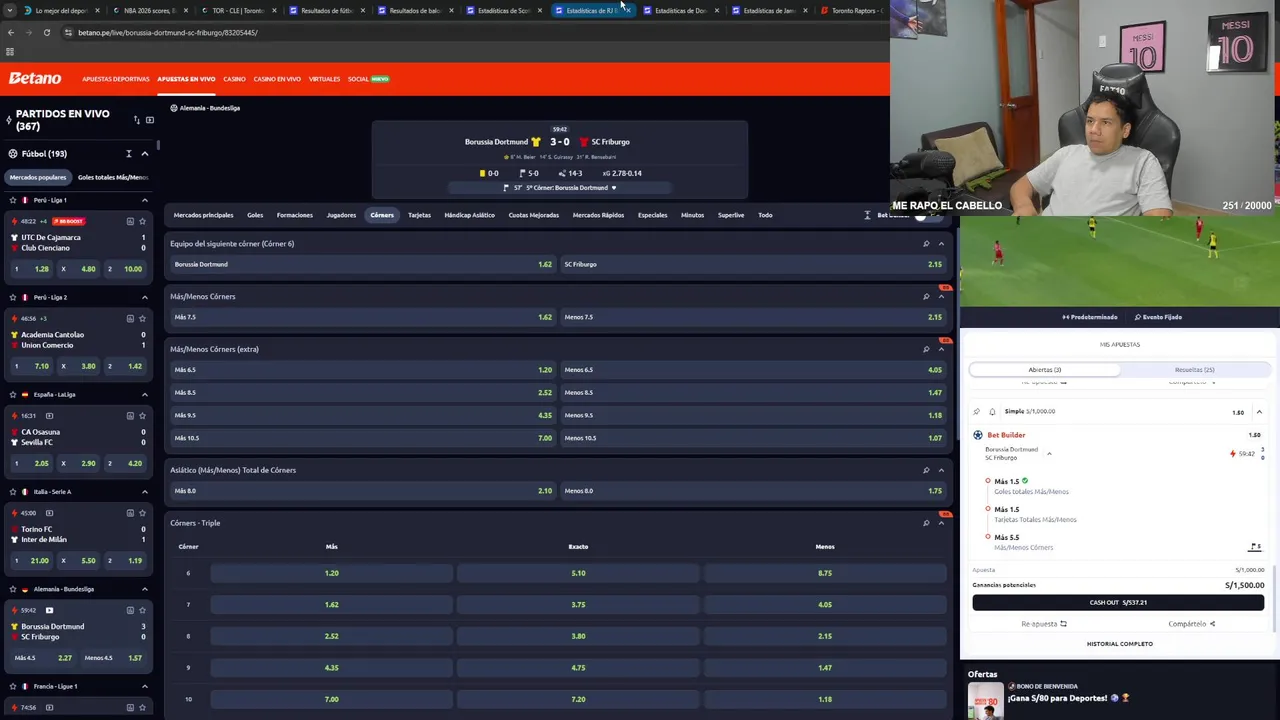Switch to Mercados principales tab
The width and height of the screenshot is (1280, 720).
[x=203, y=215]
